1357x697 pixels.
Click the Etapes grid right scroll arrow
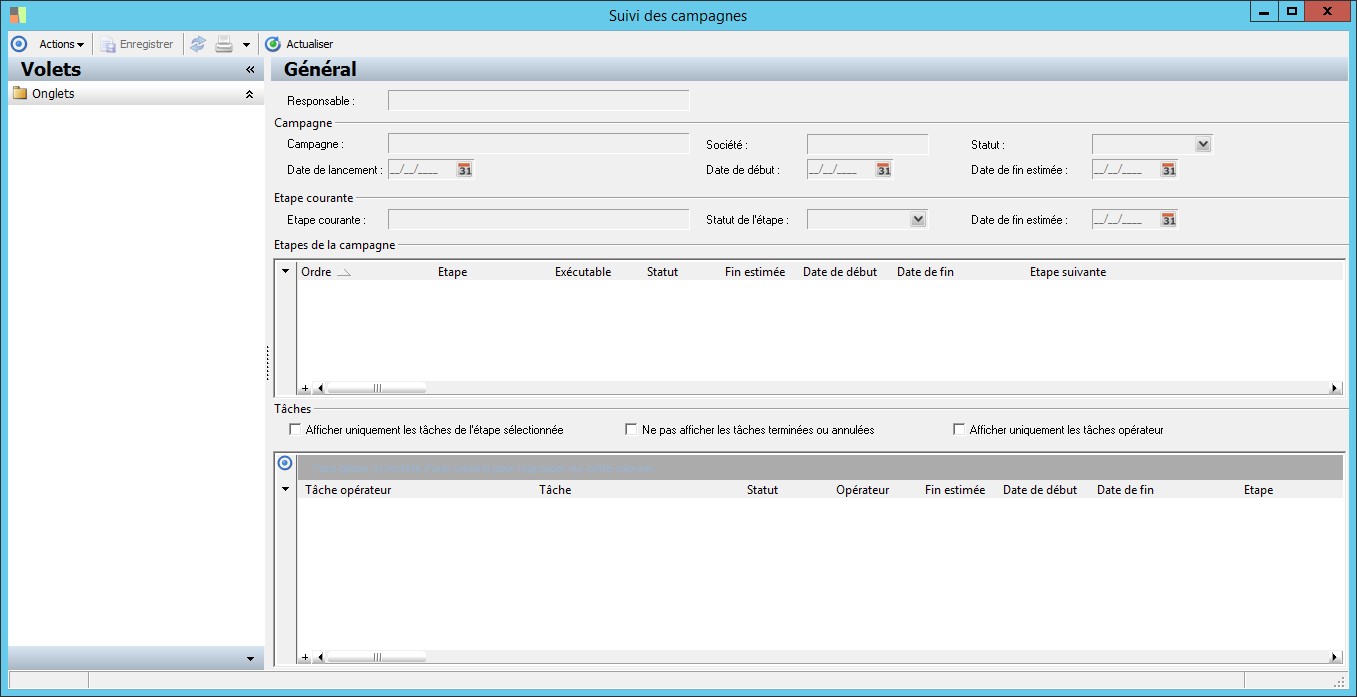point(1335,388)
